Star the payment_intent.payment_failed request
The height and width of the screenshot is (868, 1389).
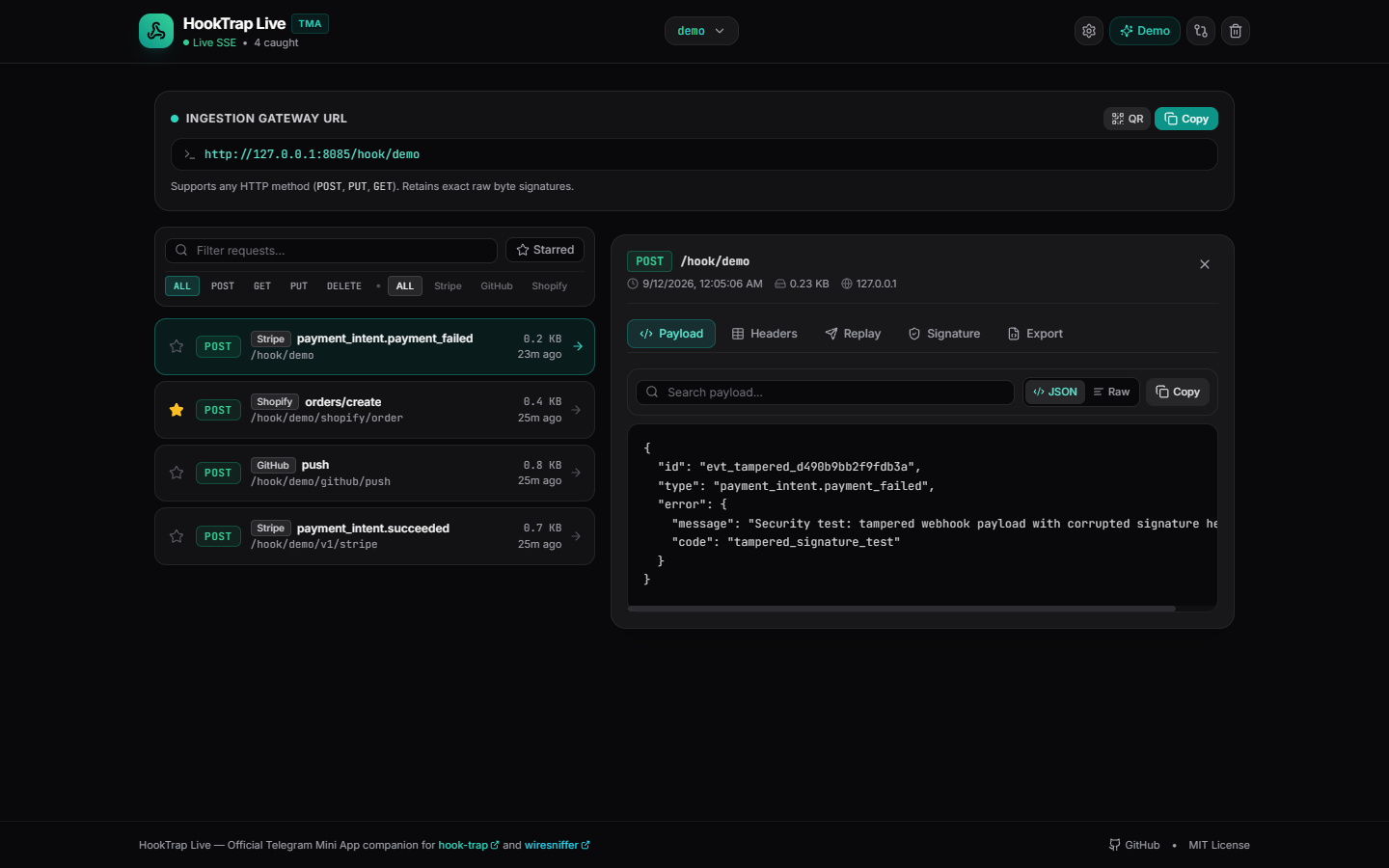(x=177, y=346)
